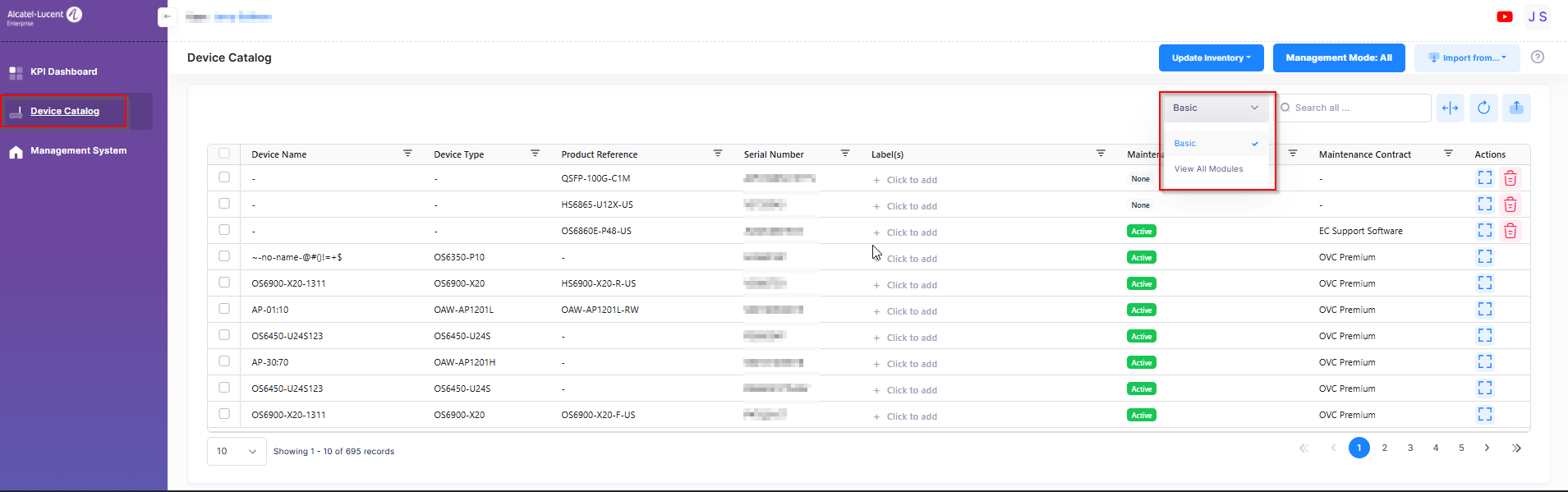Open the page size 10 dropdown
The height and width of the screenshot is (492, 1568).
237,451
